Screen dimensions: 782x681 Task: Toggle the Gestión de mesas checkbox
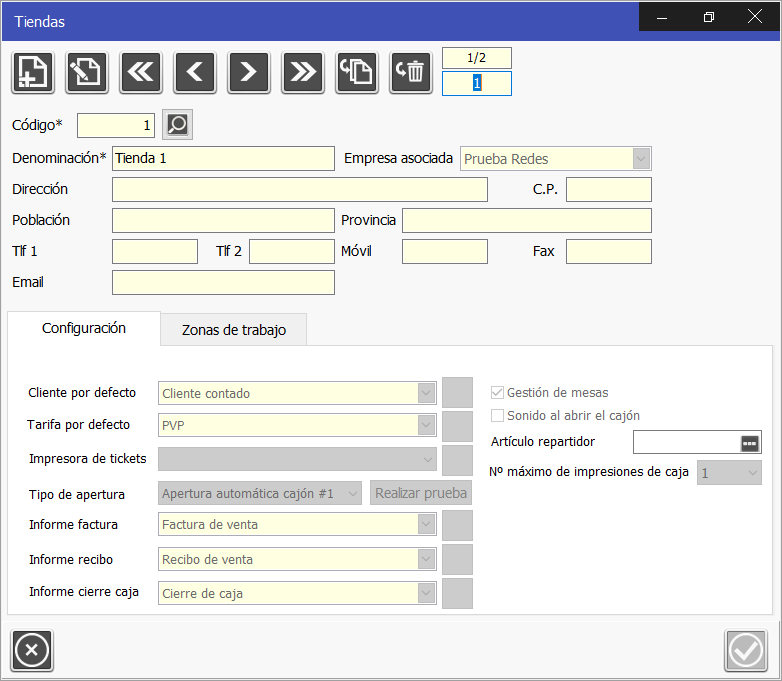click(x=498, y=393)
